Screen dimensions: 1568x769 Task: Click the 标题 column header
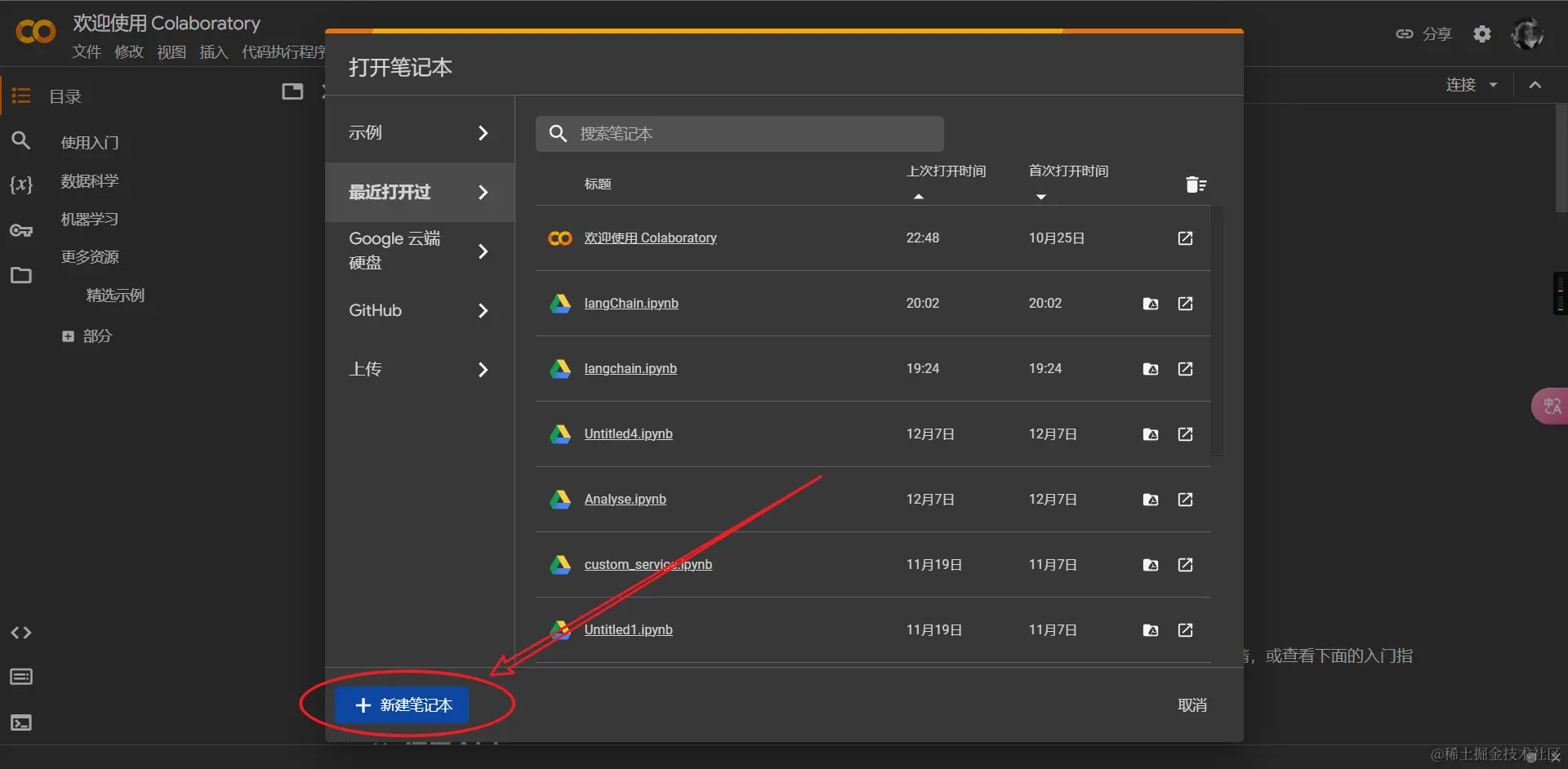(x=597, y=184)
